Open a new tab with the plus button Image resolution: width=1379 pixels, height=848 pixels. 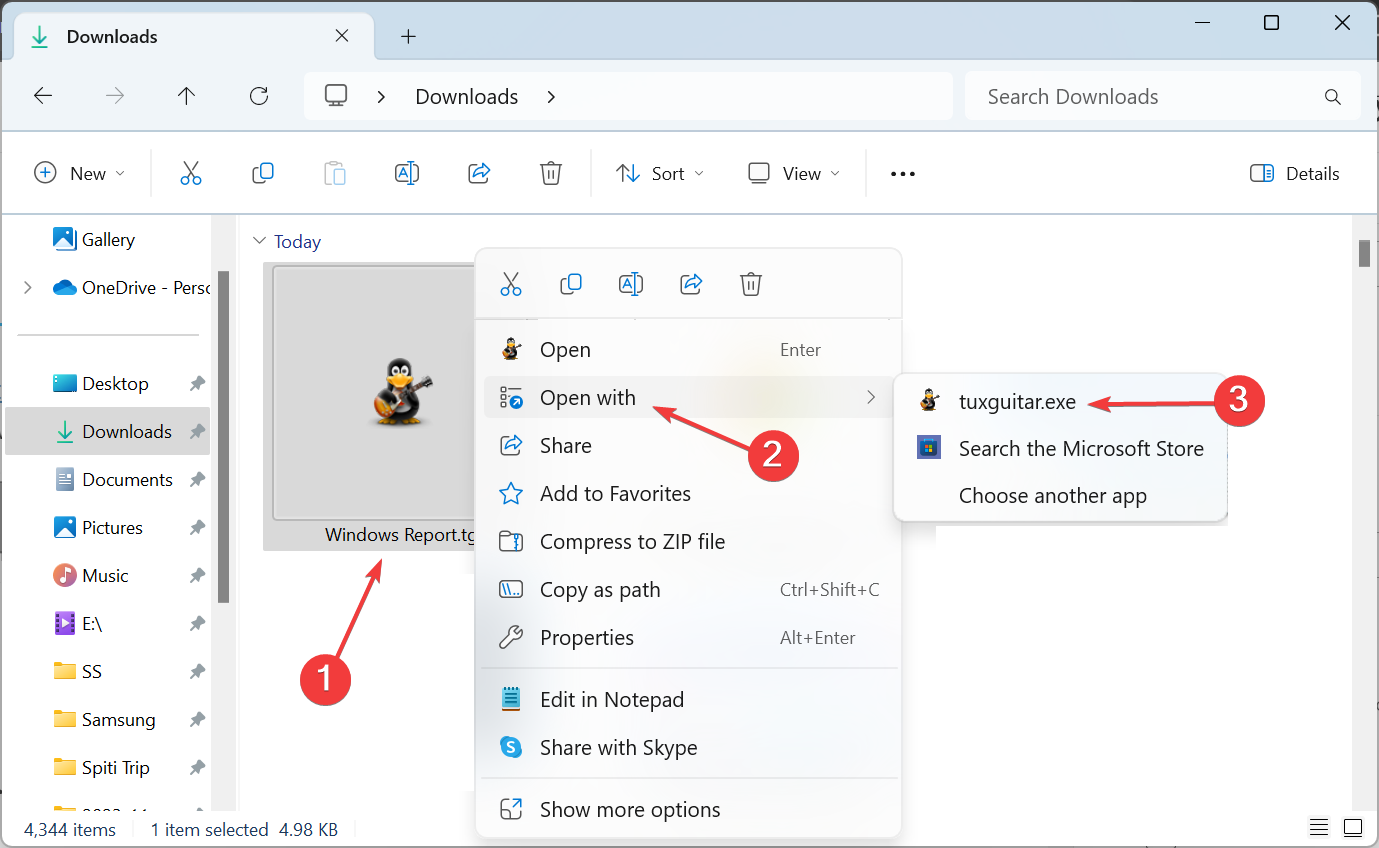tap(408, 36)
